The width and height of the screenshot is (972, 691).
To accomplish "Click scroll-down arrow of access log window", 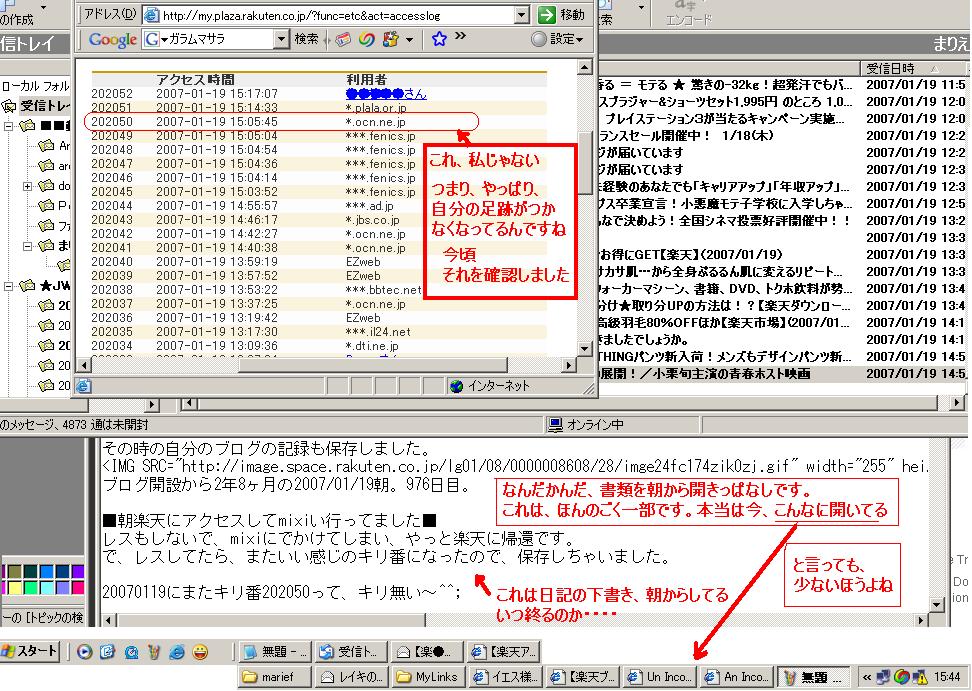I will coord(585,349).
